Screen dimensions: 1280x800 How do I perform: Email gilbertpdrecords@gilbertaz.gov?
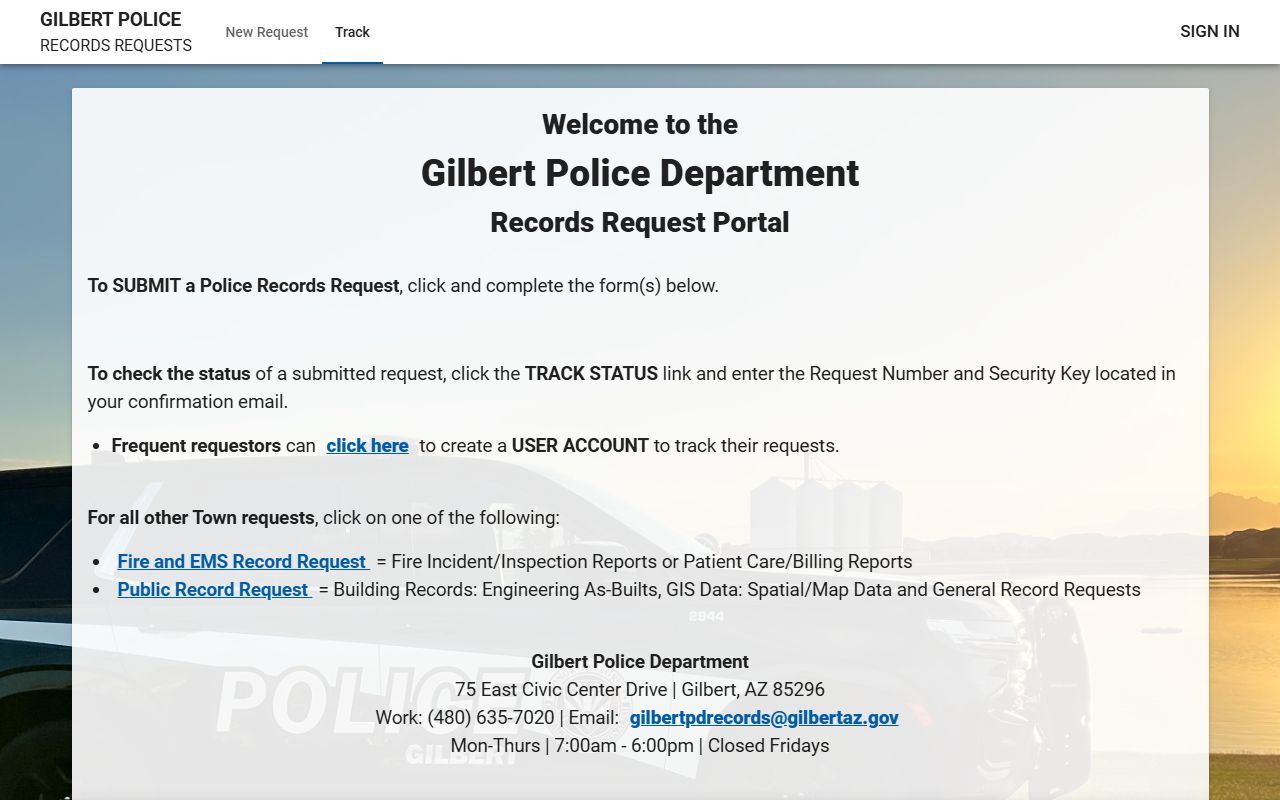coord(764,718)
